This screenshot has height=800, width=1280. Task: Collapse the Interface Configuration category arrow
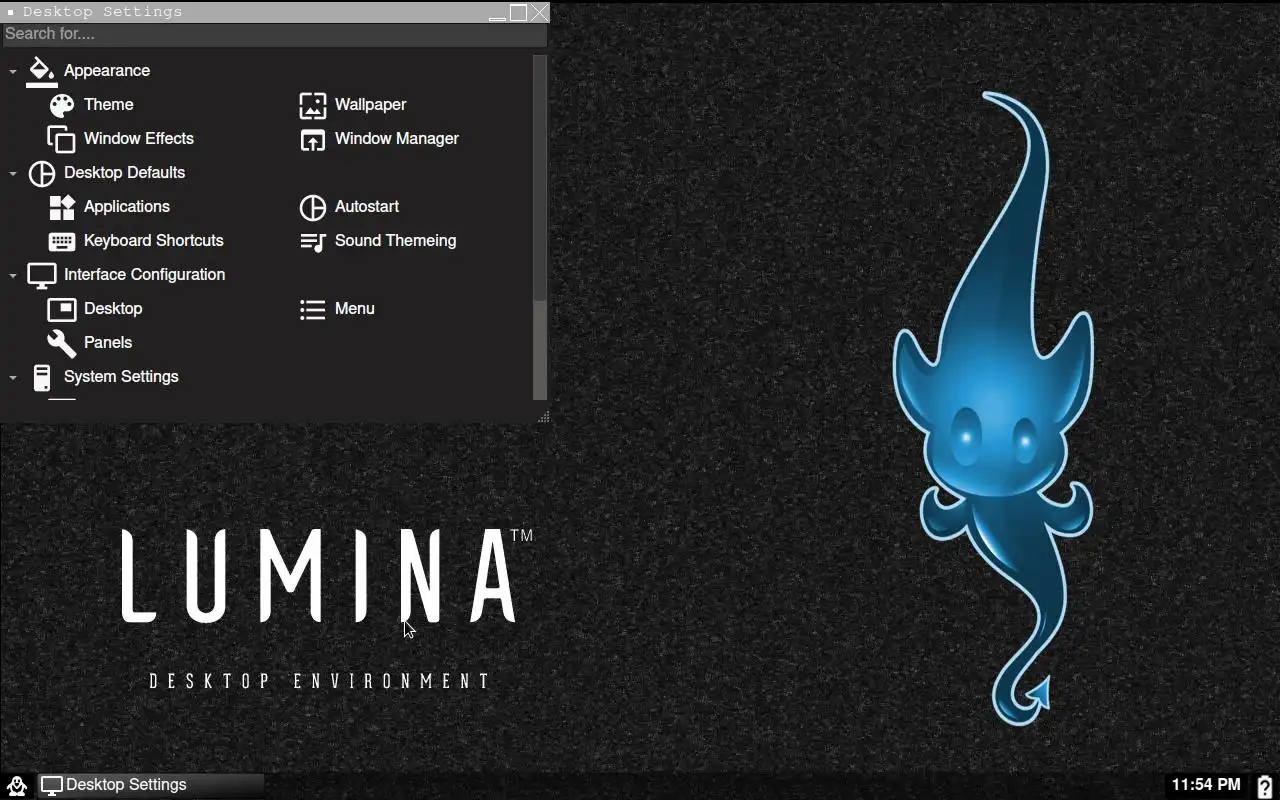coord(13,275)
